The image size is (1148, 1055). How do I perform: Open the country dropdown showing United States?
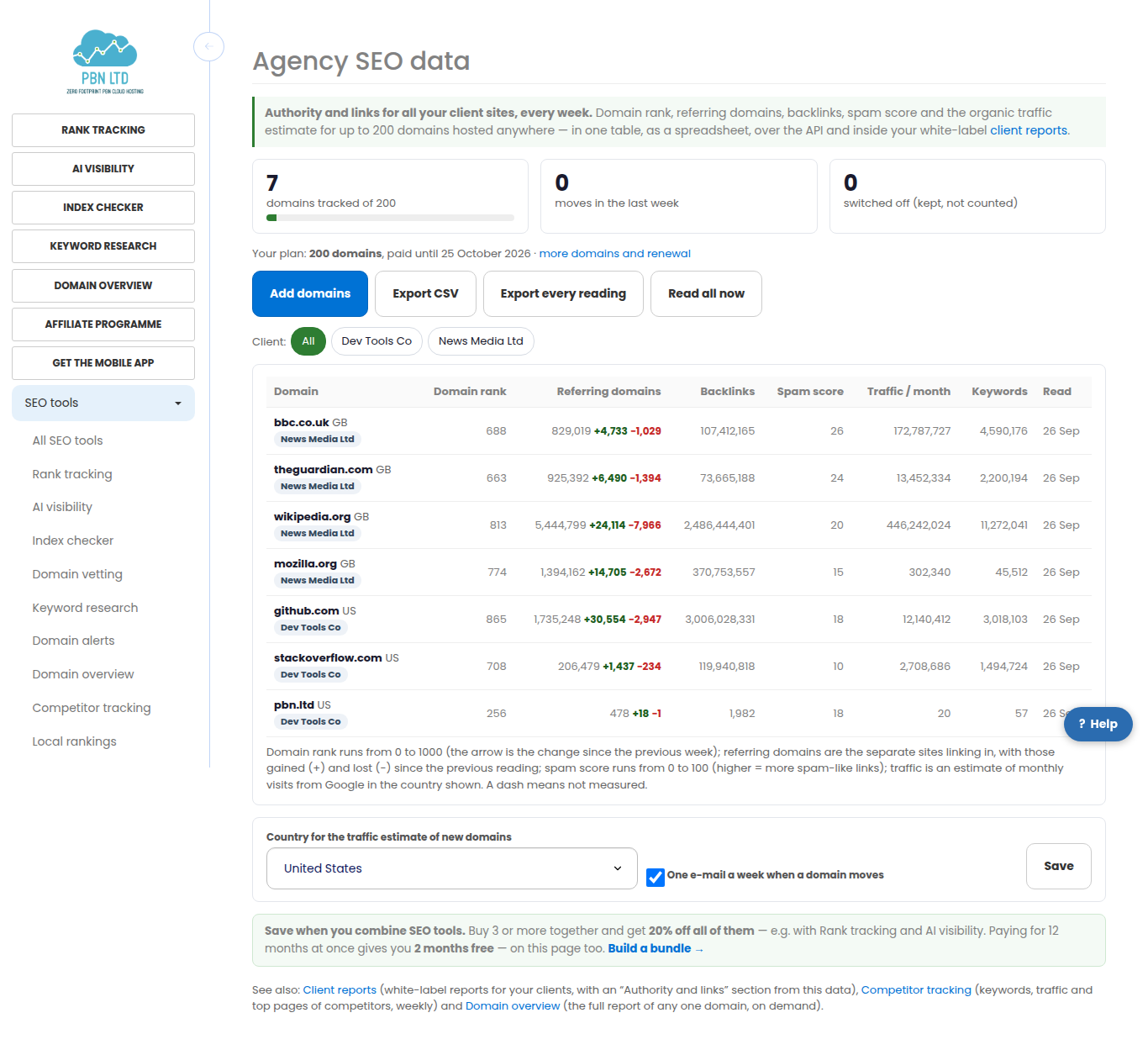pos(452,868)
